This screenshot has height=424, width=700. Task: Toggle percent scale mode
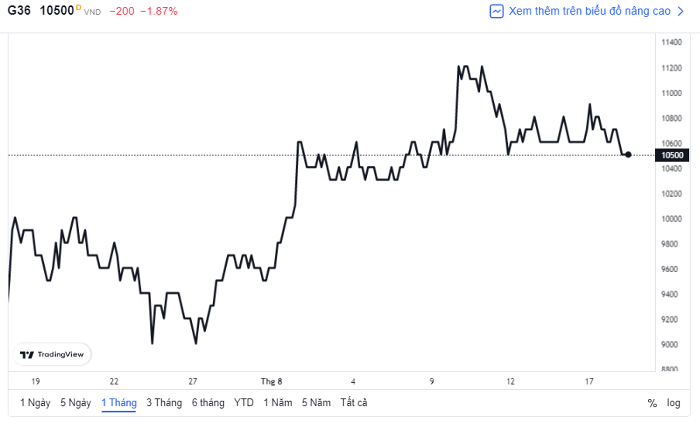click(x=652, y=403)
